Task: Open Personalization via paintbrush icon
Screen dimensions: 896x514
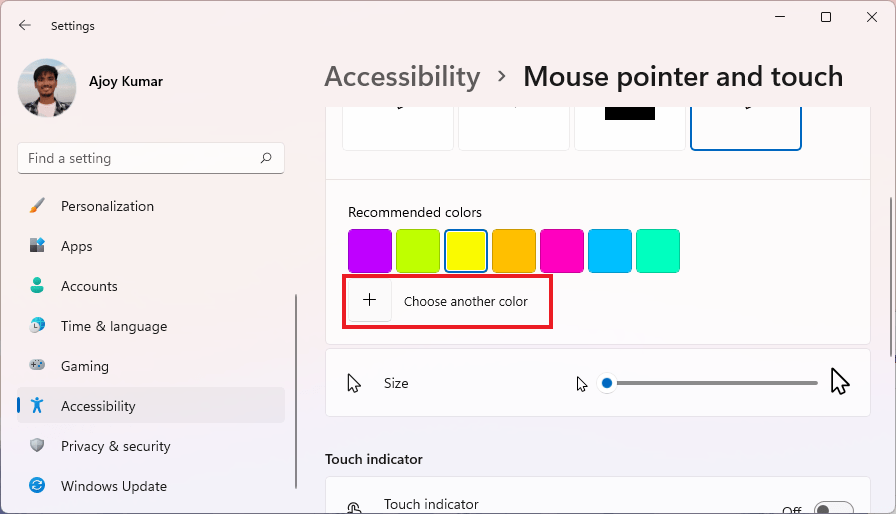Action: point(37,206)
